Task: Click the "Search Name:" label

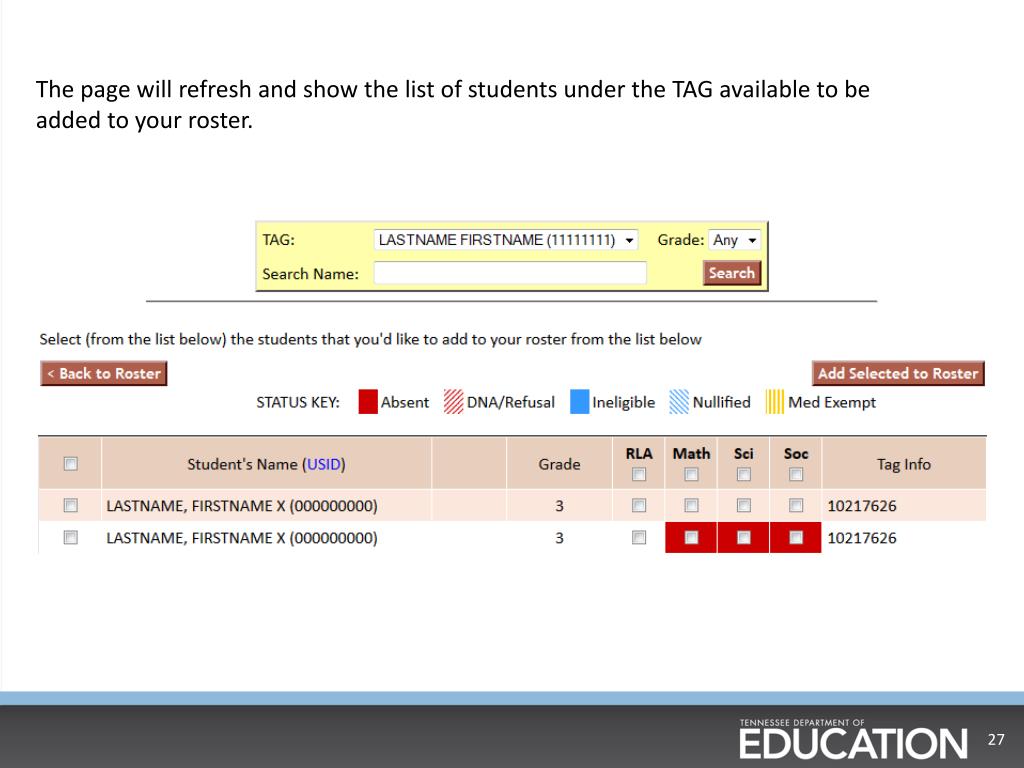Action: (310, 274)
